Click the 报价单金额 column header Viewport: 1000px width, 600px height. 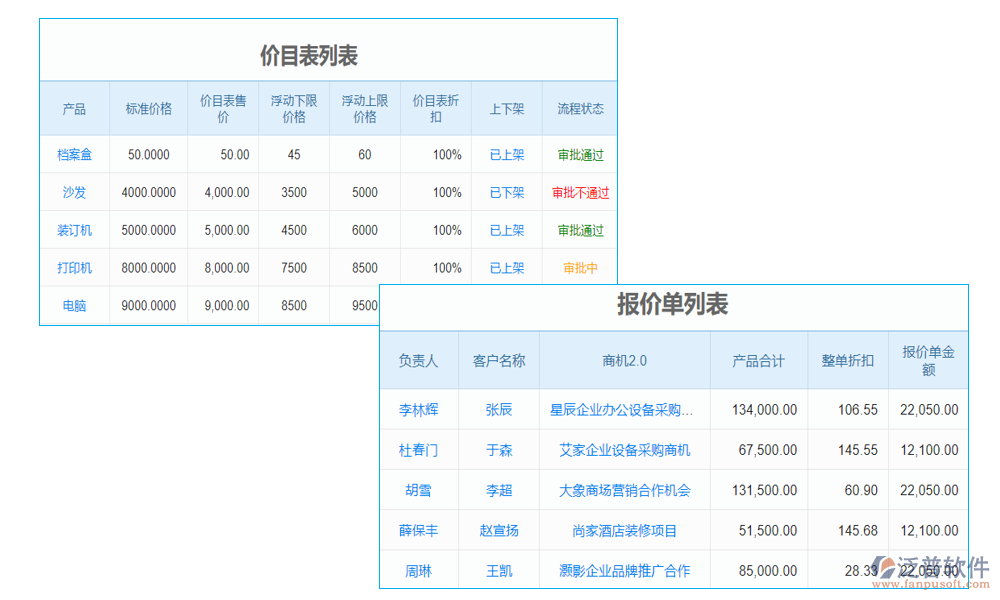(928, 361)
